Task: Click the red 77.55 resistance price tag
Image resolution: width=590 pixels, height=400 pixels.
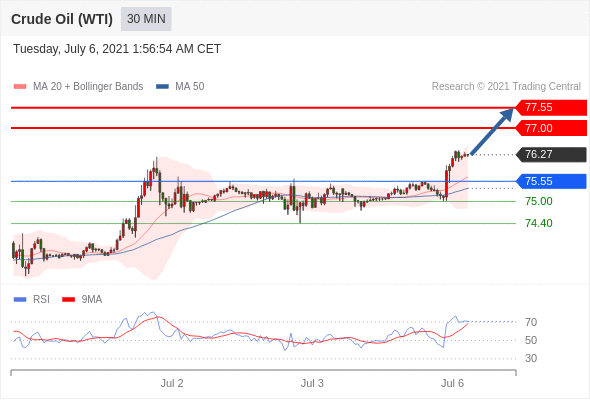Action: coord(551,108)
